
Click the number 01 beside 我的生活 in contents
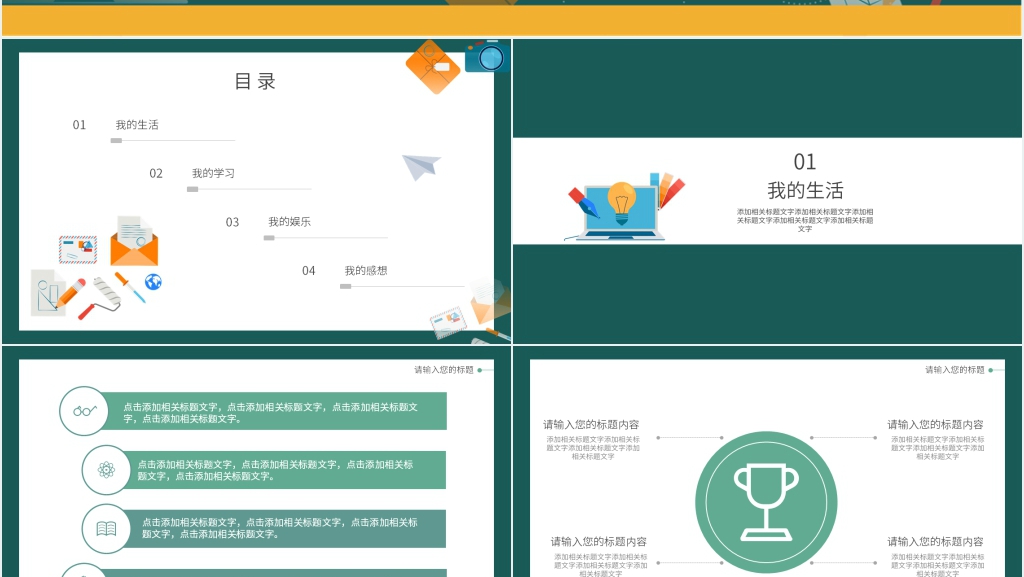click(x=80, y=125)
